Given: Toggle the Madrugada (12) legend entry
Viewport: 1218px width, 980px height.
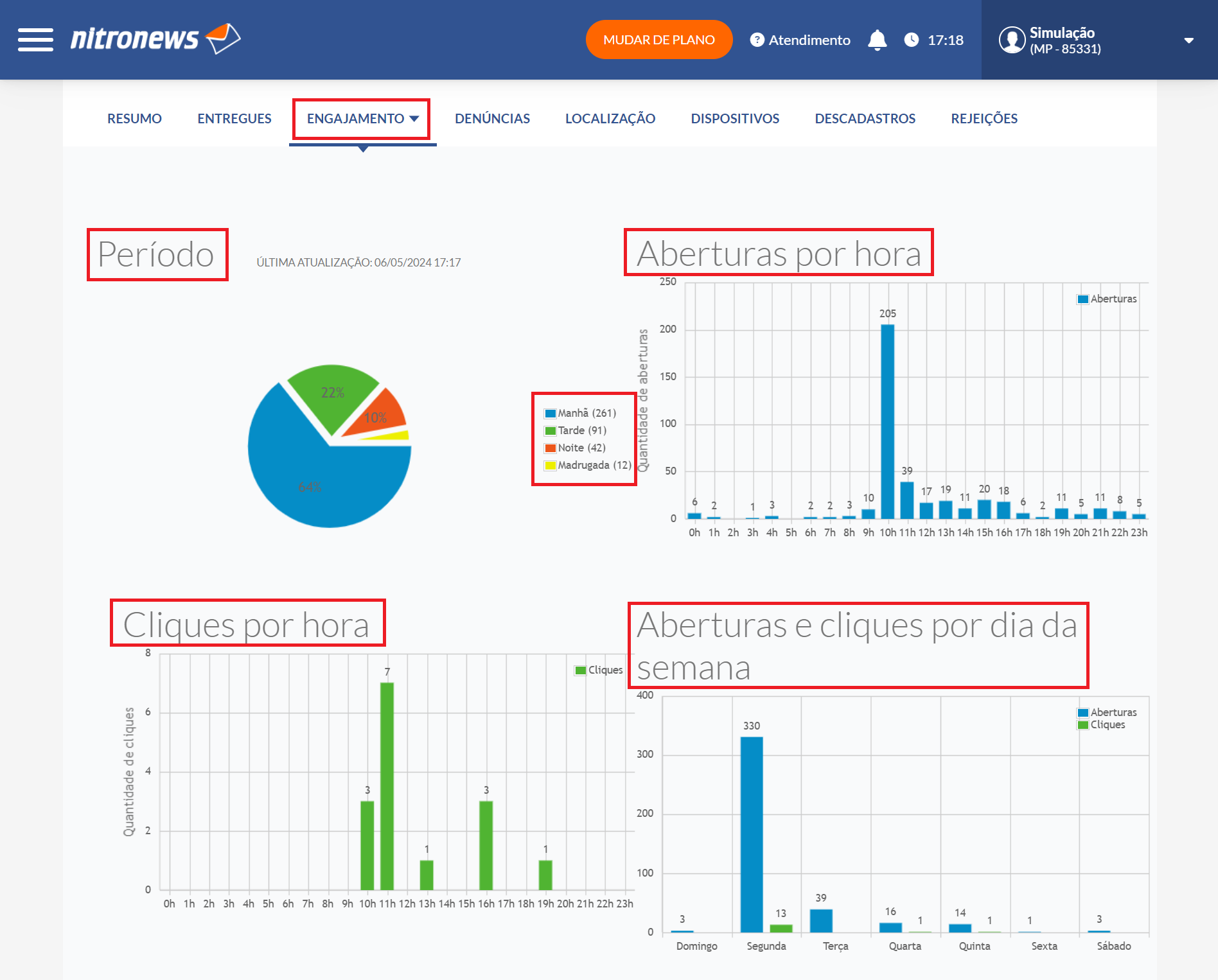Looking at the screenshot, I should (588, 465).
